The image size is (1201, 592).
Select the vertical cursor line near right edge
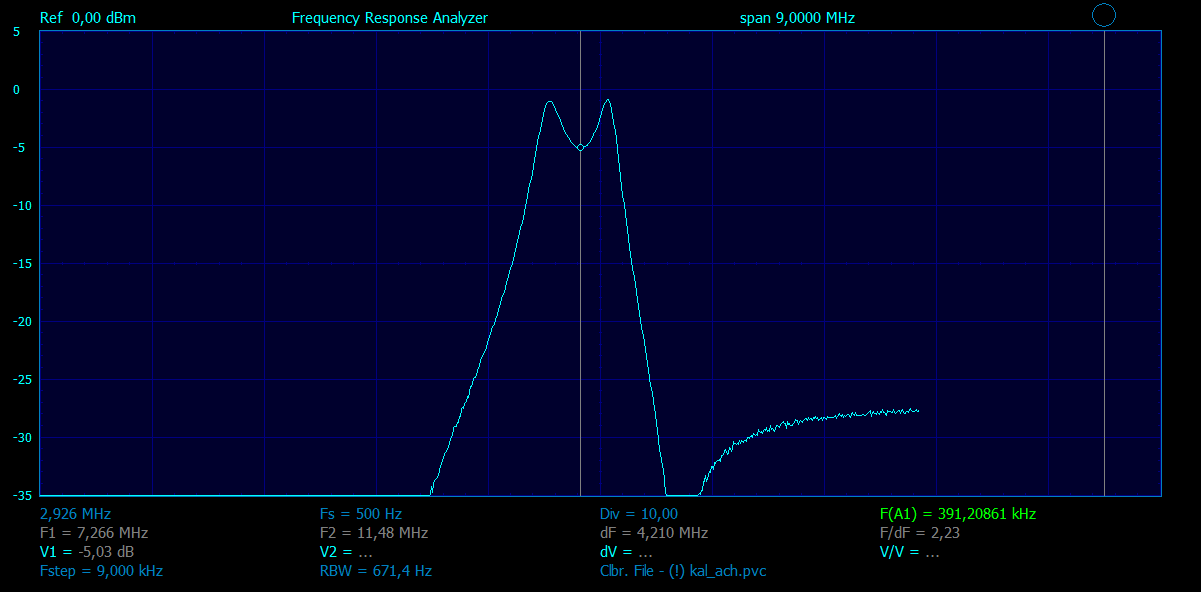point(1104,263)
